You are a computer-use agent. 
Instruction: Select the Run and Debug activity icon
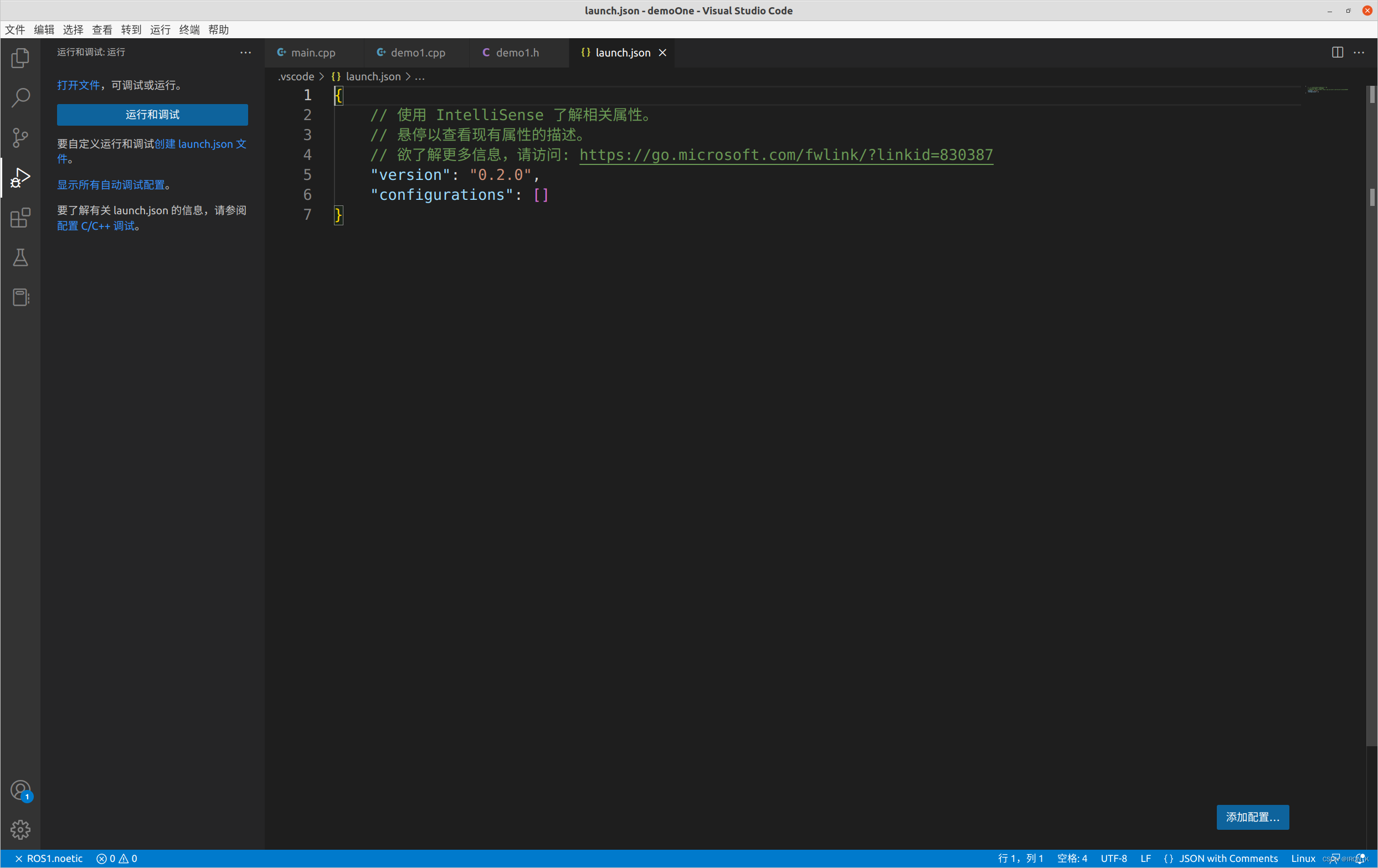pos(20,178)
